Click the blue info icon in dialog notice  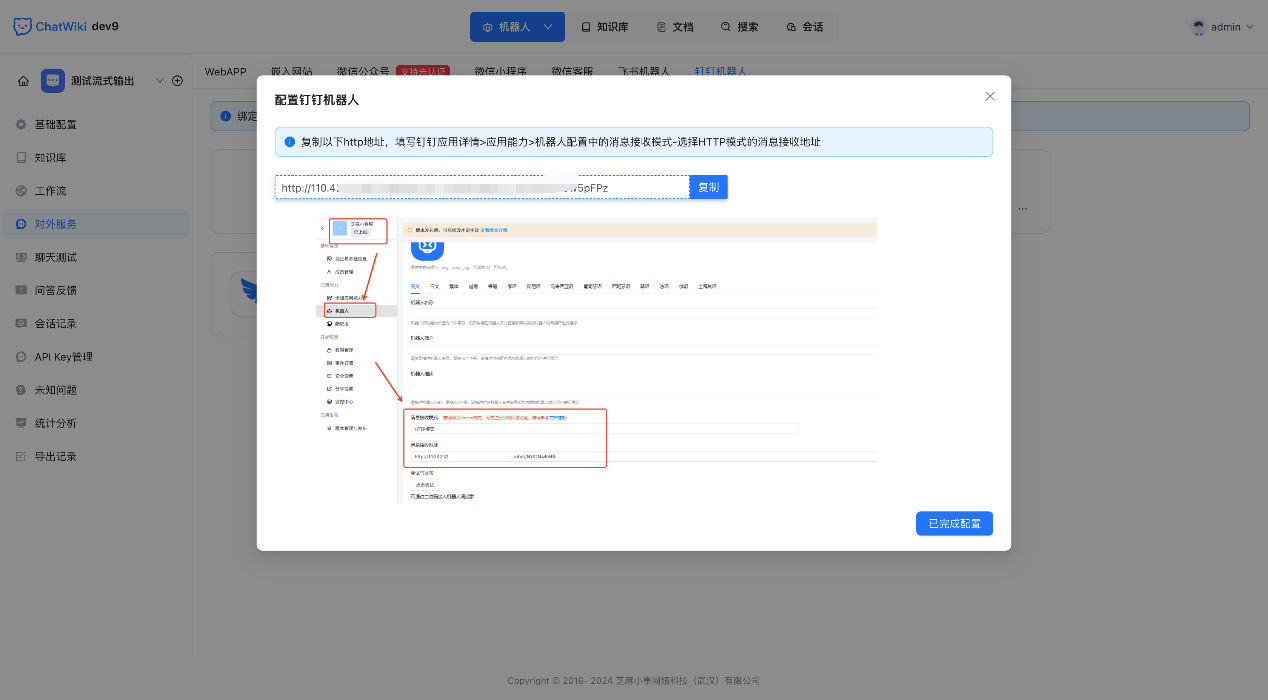pos(290,142)
